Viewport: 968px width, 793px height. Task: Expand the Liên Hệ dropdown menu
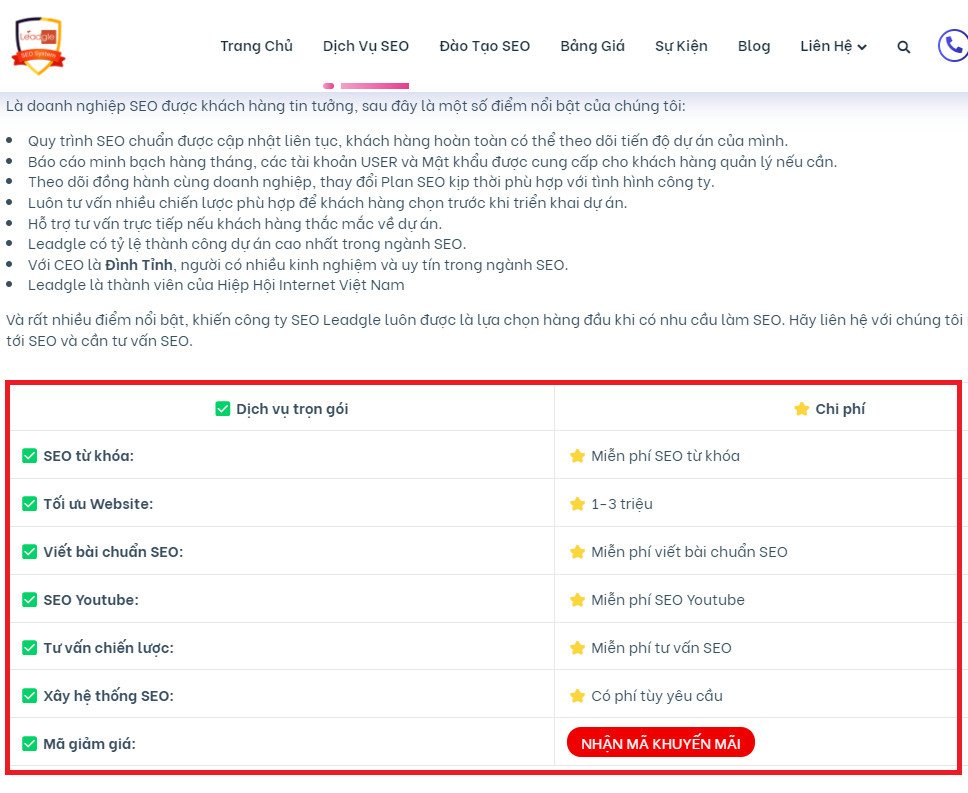(x=833, y=46)
